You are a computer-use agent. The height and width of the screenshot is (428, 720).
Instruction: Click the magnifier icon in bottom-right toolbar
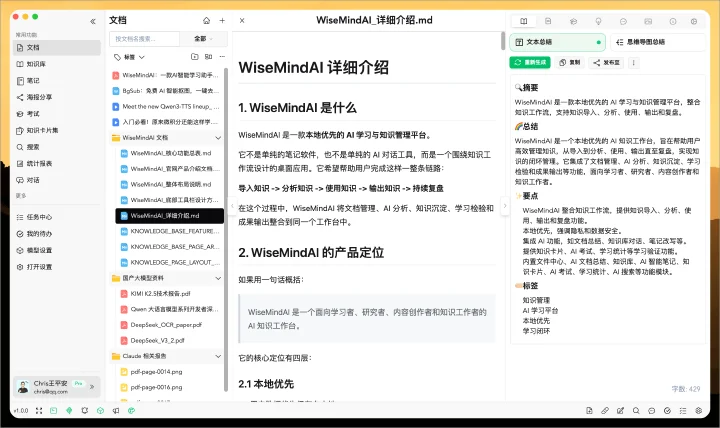[636, 411]
